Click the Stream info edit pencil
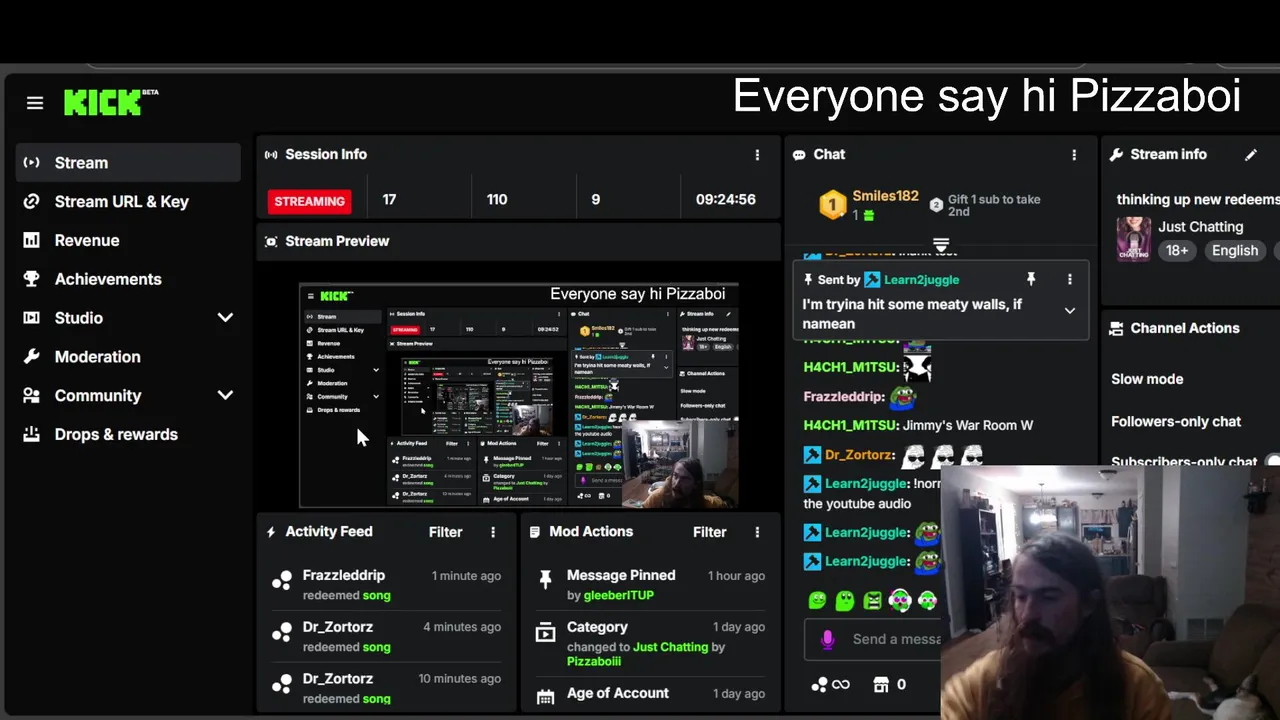Viewport: 1280px width, 720px height. pyautogui.click(x=1250, y=155)
